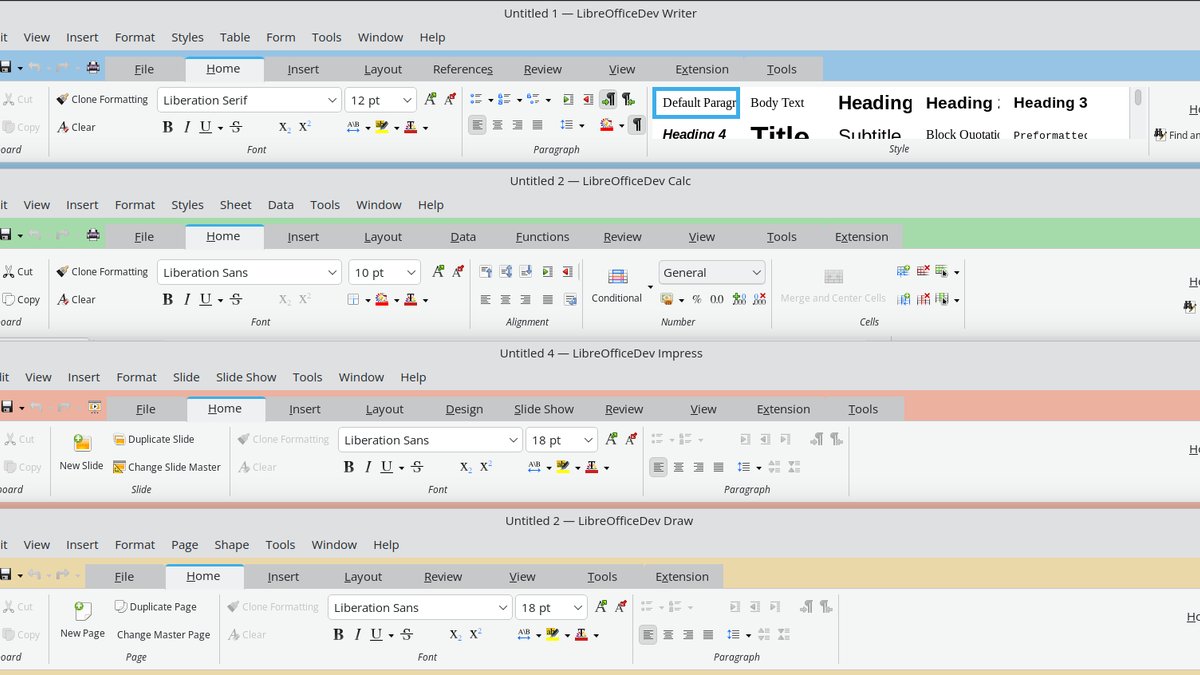
Task: Click Cut in the Calc window
Action: [x=18, y=271]
